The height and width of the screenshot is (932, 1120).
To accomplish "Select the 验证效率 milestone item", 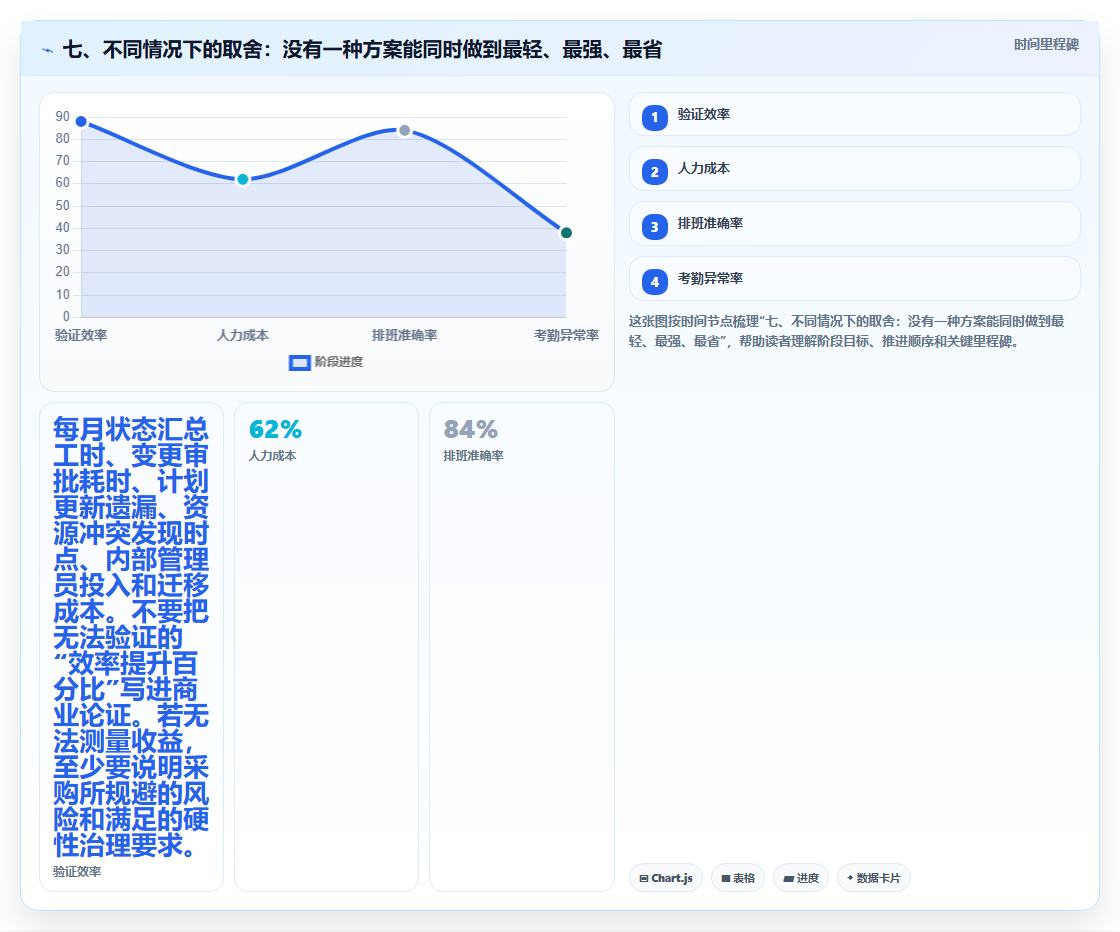I will click(854, 114).
